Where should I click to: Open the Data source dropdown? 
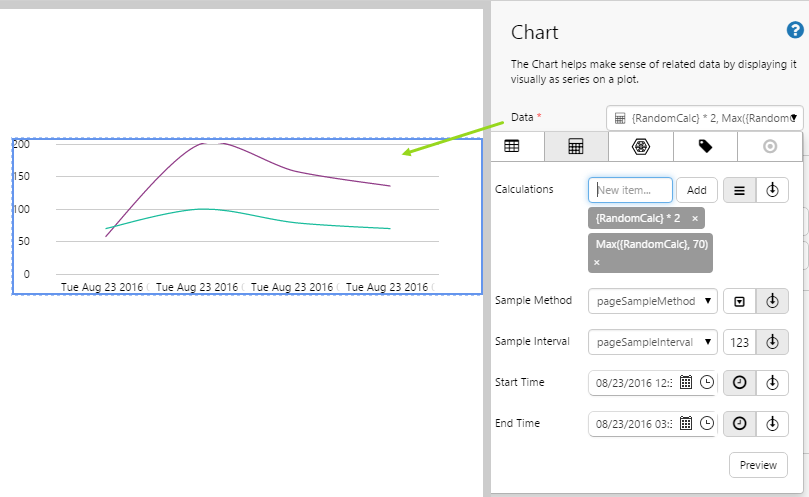pyautogui.click(x=704, y=118)
